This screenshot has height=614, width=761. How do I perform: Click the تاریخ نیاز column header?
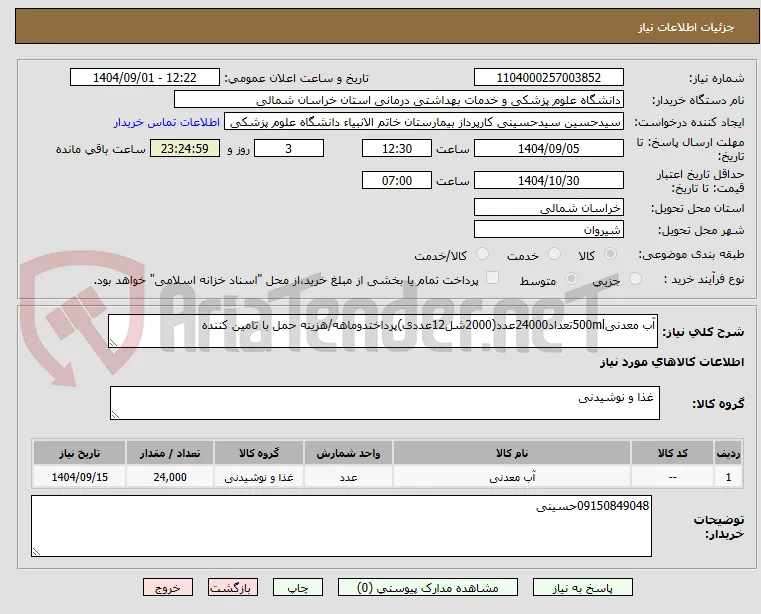click(x=80, y=453)
